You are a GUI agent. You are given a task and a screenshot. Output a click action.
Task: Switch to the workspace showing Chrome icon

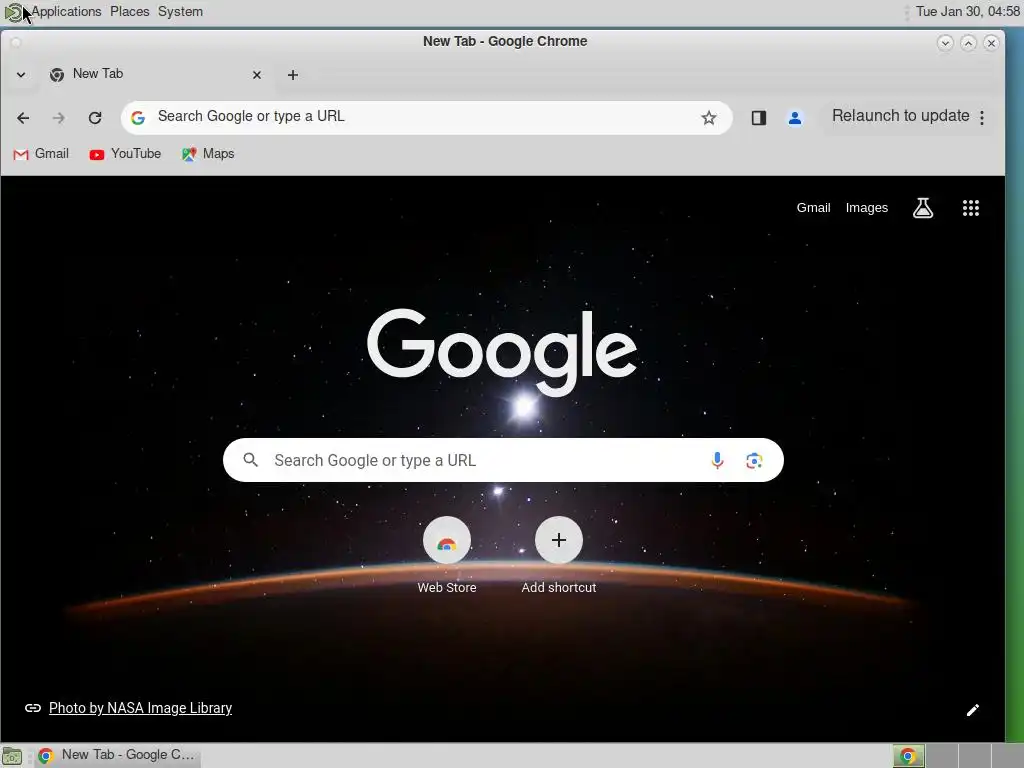(908, 756)
